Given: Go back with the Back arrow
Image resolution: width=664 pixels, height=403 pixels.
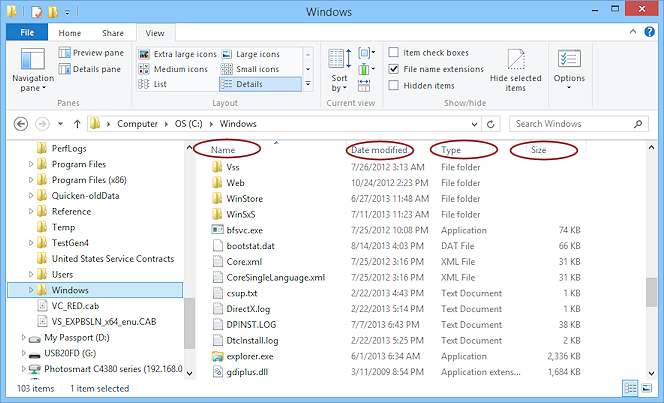Looking at the screenshot, I should [x=21, y=124].
